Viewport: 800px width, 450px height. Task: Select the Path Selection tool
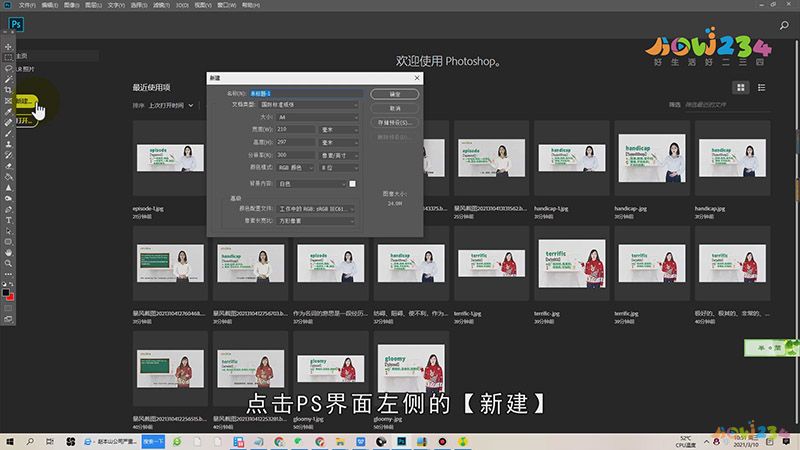(x=8, y=231)
